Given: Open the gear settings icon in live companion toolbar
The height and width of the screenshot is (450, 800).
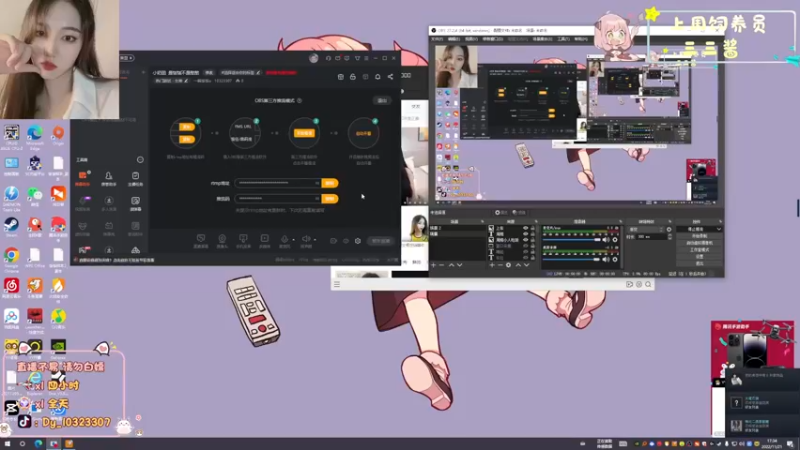Looking at the screenshot, I should pos(358,241).
